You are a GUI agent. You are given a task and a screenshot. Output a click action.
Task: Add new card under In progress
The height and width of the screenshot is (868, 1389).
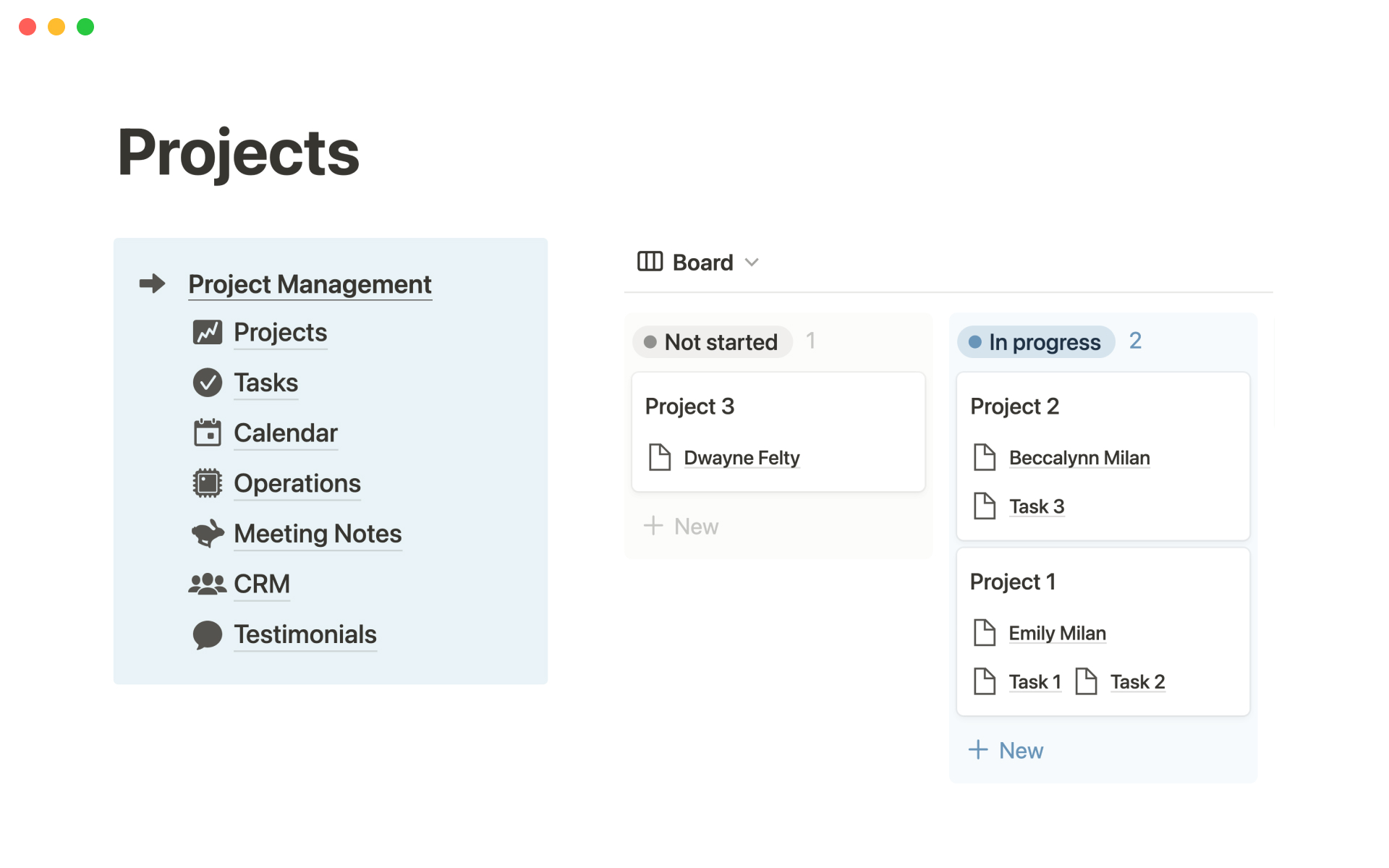[1006, 751]
